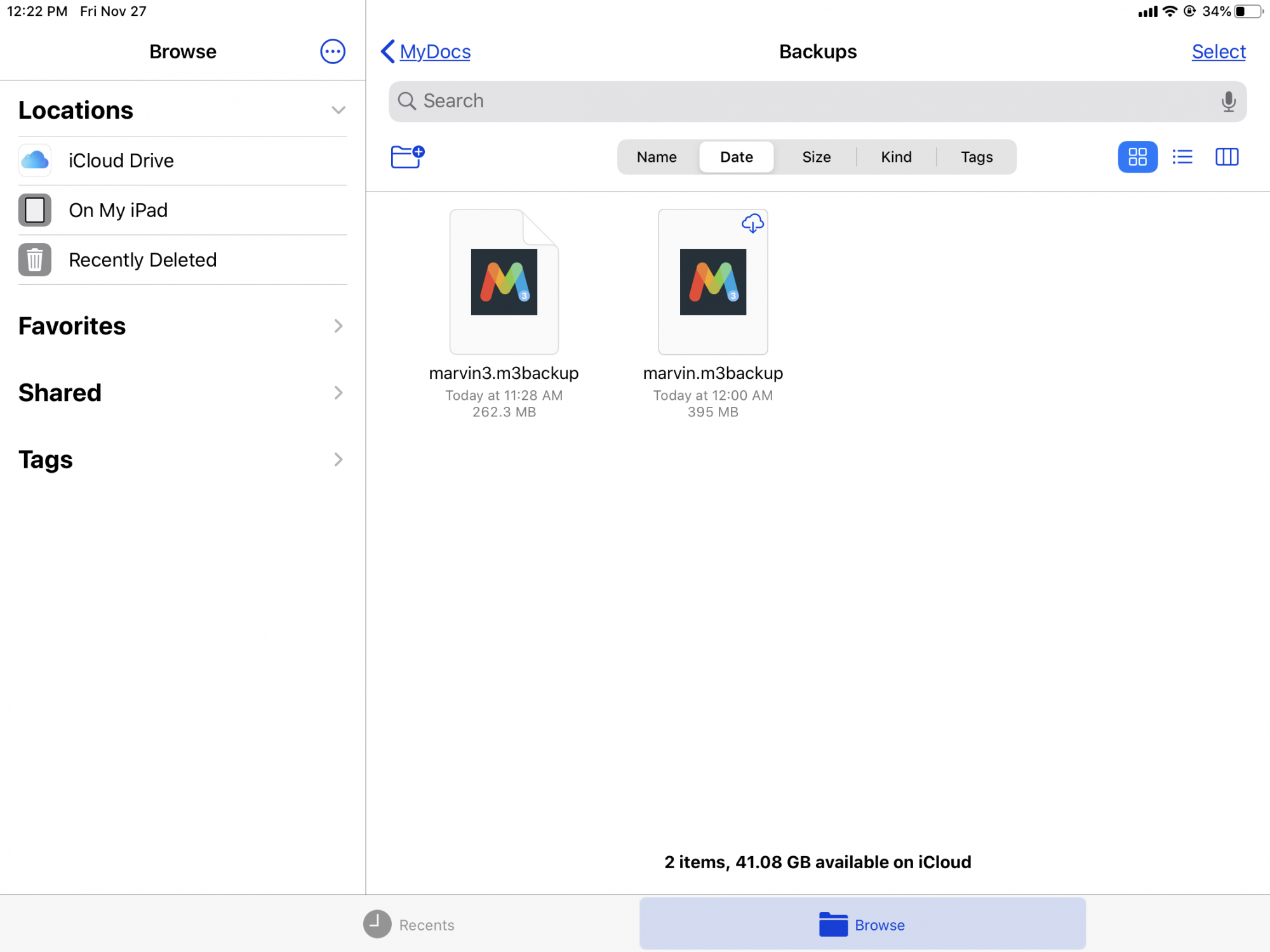Switch to column view
This screenshot has height=952, width=1270.
1227,157
